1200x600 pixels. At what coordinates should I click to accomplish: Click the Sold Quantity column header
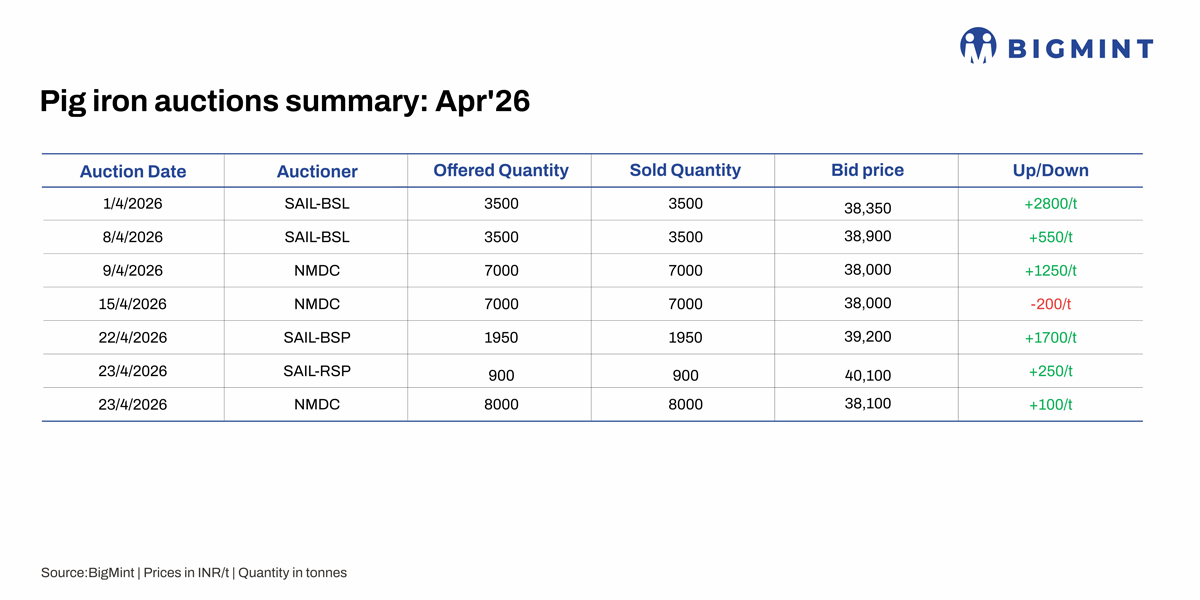tap(685, 170)
